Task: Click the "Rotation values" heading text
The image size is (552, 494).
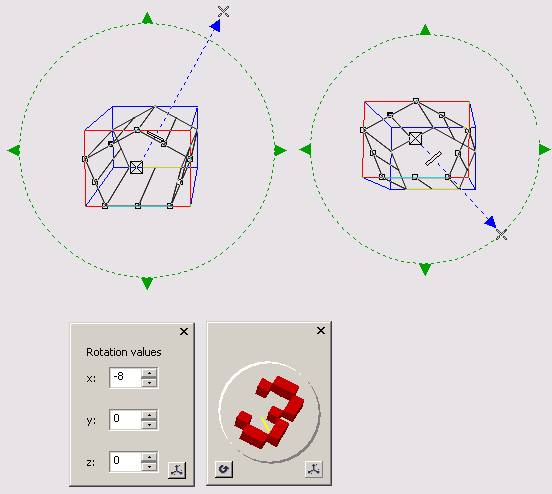Action: 124,352
